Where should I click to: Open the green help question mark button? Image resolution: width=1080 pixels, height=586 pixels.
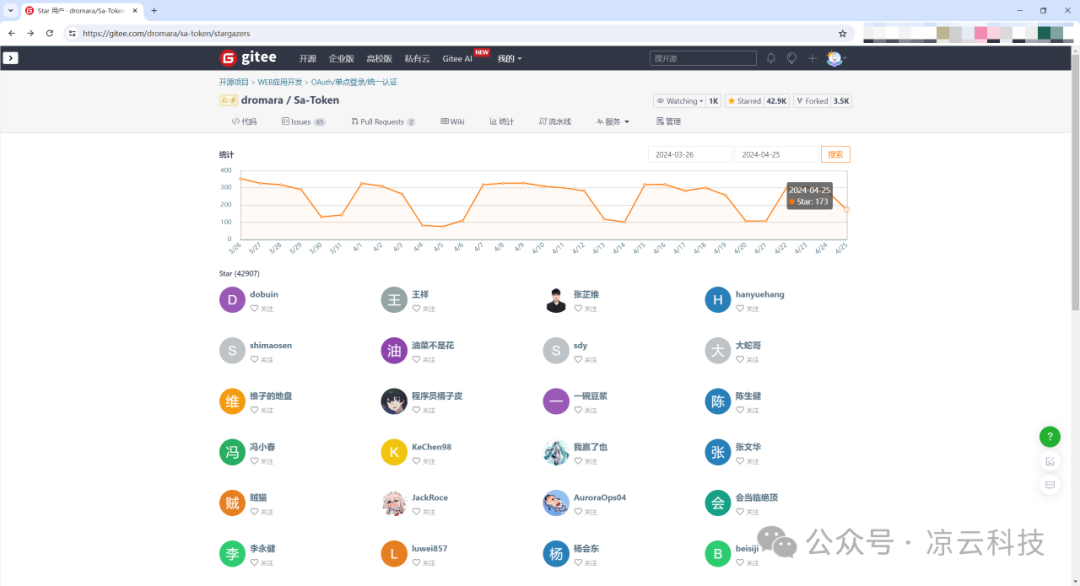tap(1050, 437)
